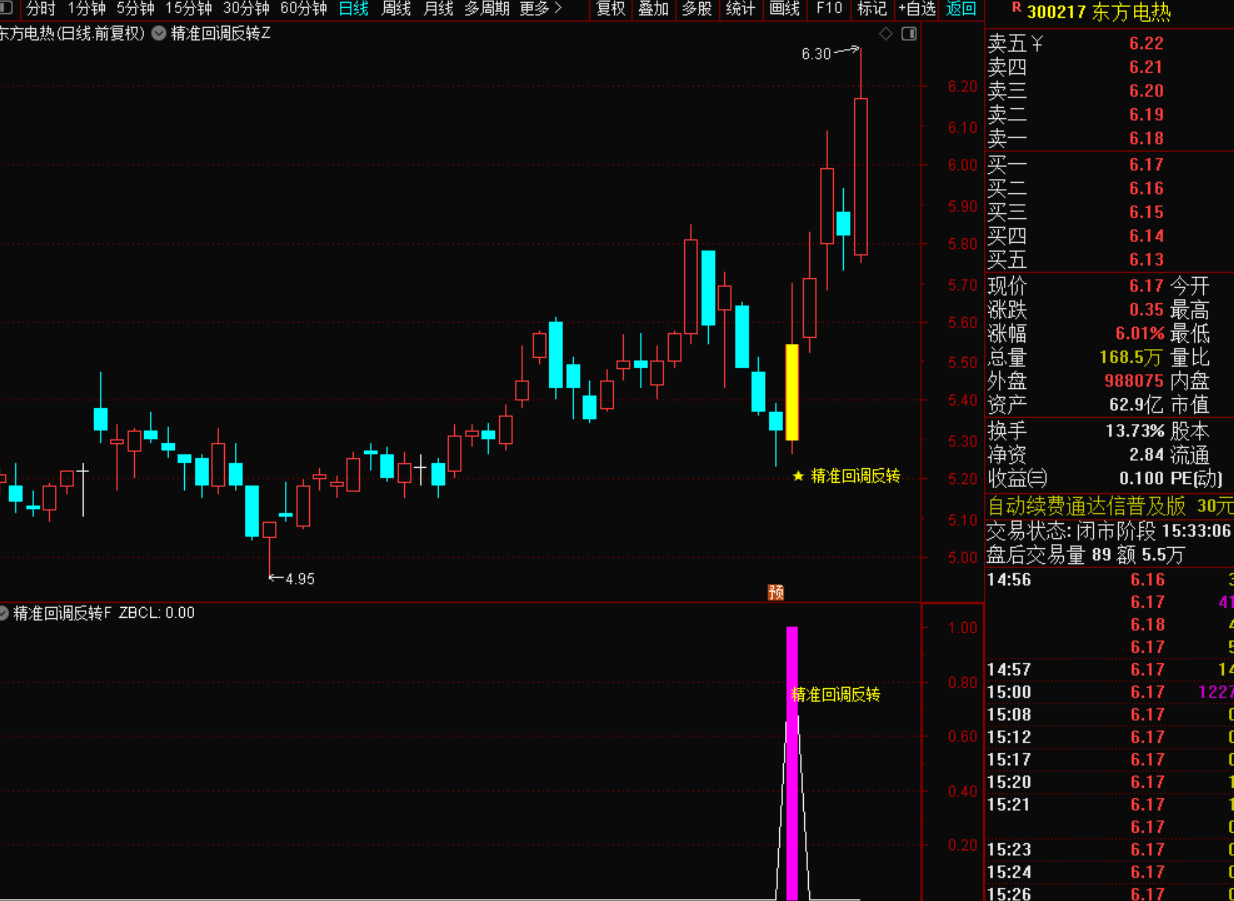Open the 精准回调反转F sub-indicator dropdown

click(5, 613)
